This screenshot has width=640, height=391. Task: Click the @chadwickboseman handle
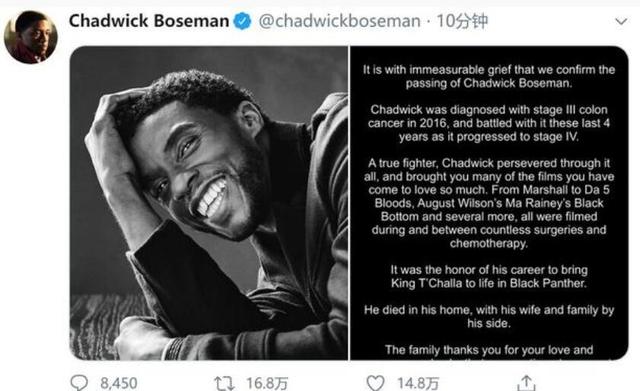tap(339, 21)
